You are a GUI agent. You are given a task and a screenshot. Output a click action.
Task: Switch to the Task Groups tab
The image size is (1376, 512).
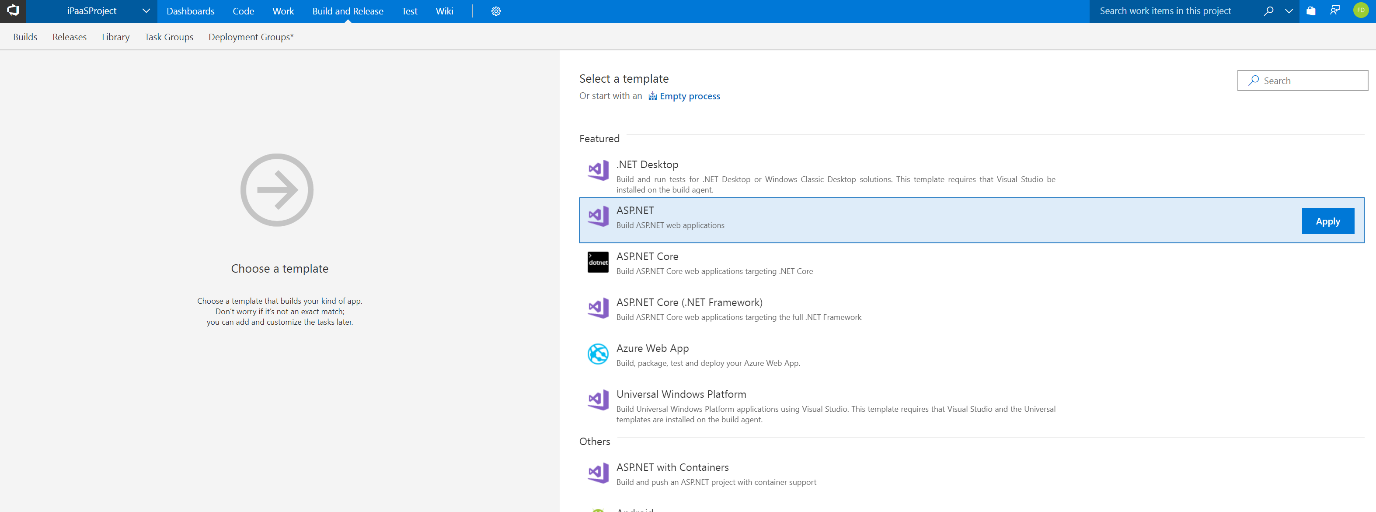(x=169, y=37)
